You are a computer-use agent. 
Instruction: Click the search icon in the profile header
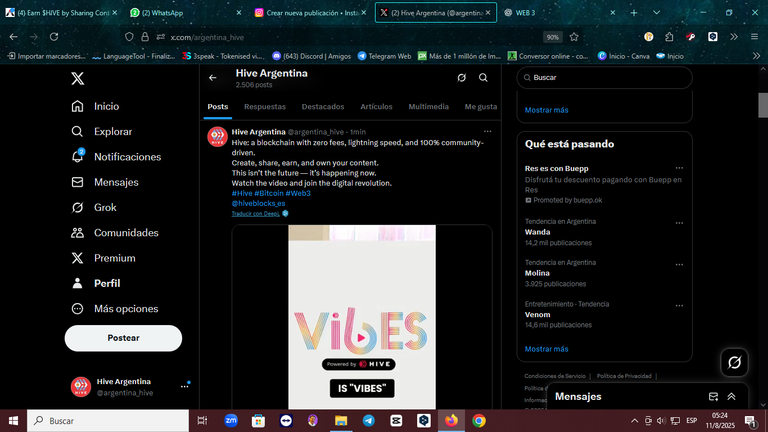pyautogui.click(x=483, y=78)
